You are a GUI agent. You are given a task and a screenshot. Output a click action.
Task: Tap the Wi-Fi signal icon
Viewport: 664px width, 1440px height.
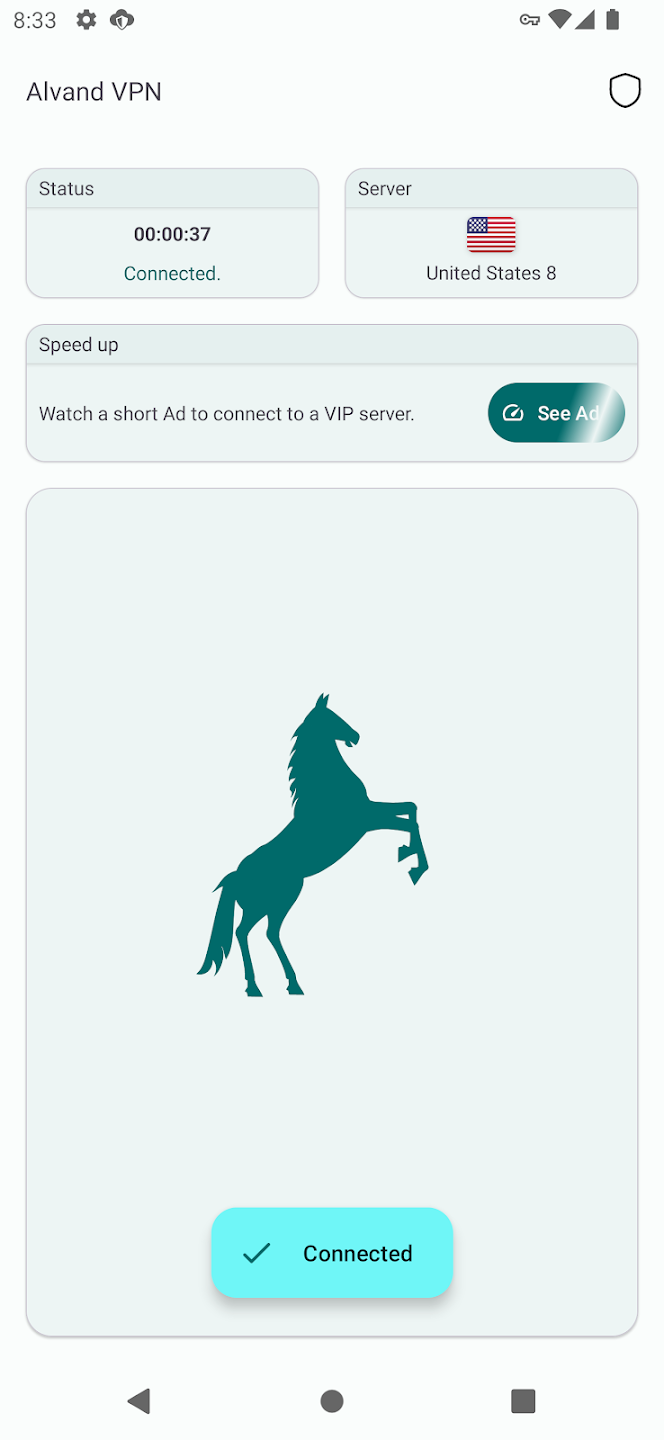point(561,20)
